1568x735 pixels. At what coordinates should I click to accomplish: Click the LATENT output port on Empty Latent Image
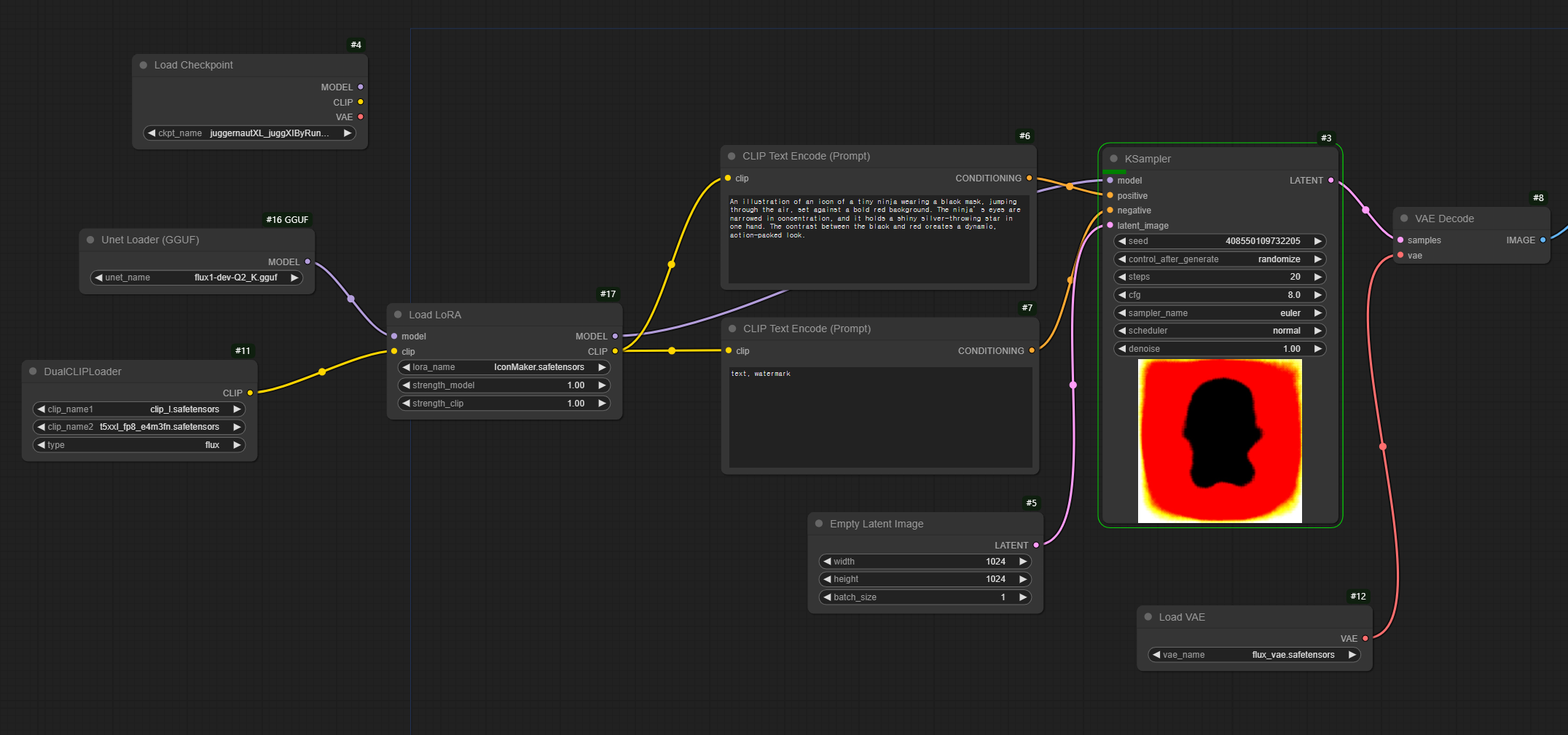[1036, 546]
